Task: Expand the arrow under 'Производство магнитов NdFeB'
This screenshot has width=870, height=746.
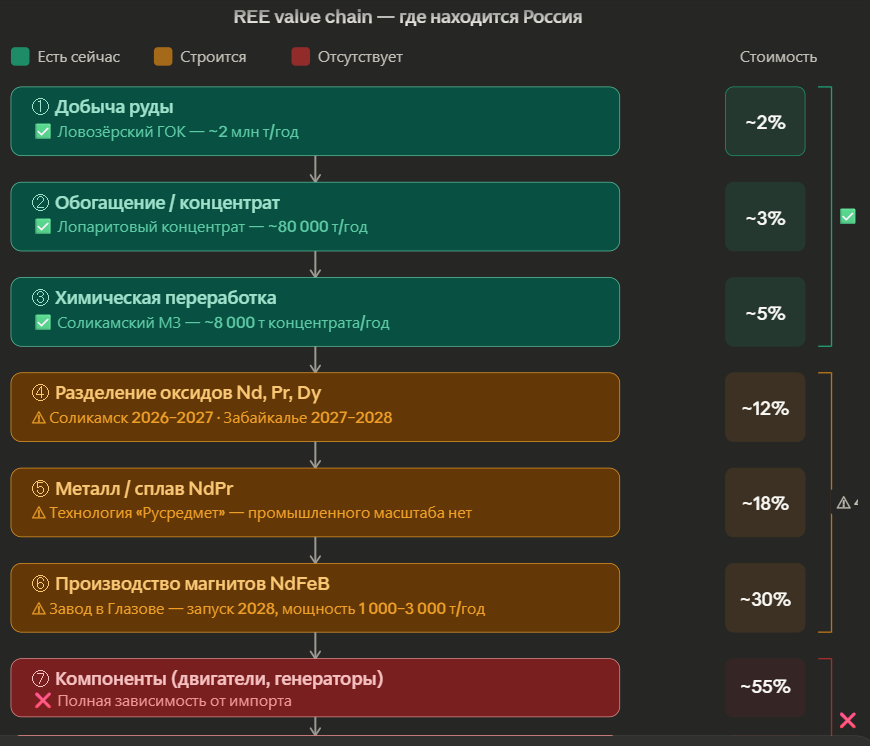Action: 316,646
